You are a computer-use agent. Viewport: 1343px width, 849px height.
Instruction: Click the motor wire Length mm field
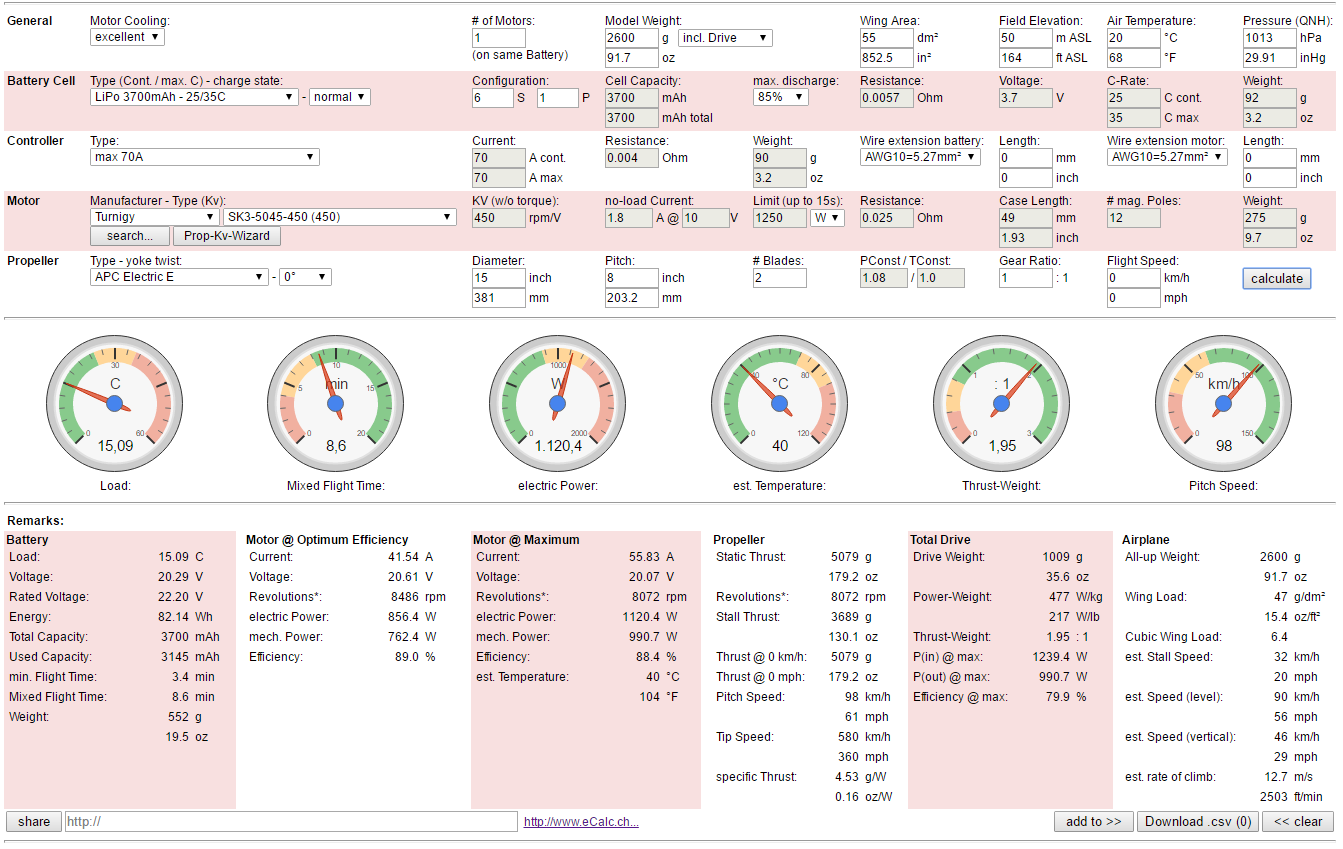pyautogui.click(x=1269, y=158)
